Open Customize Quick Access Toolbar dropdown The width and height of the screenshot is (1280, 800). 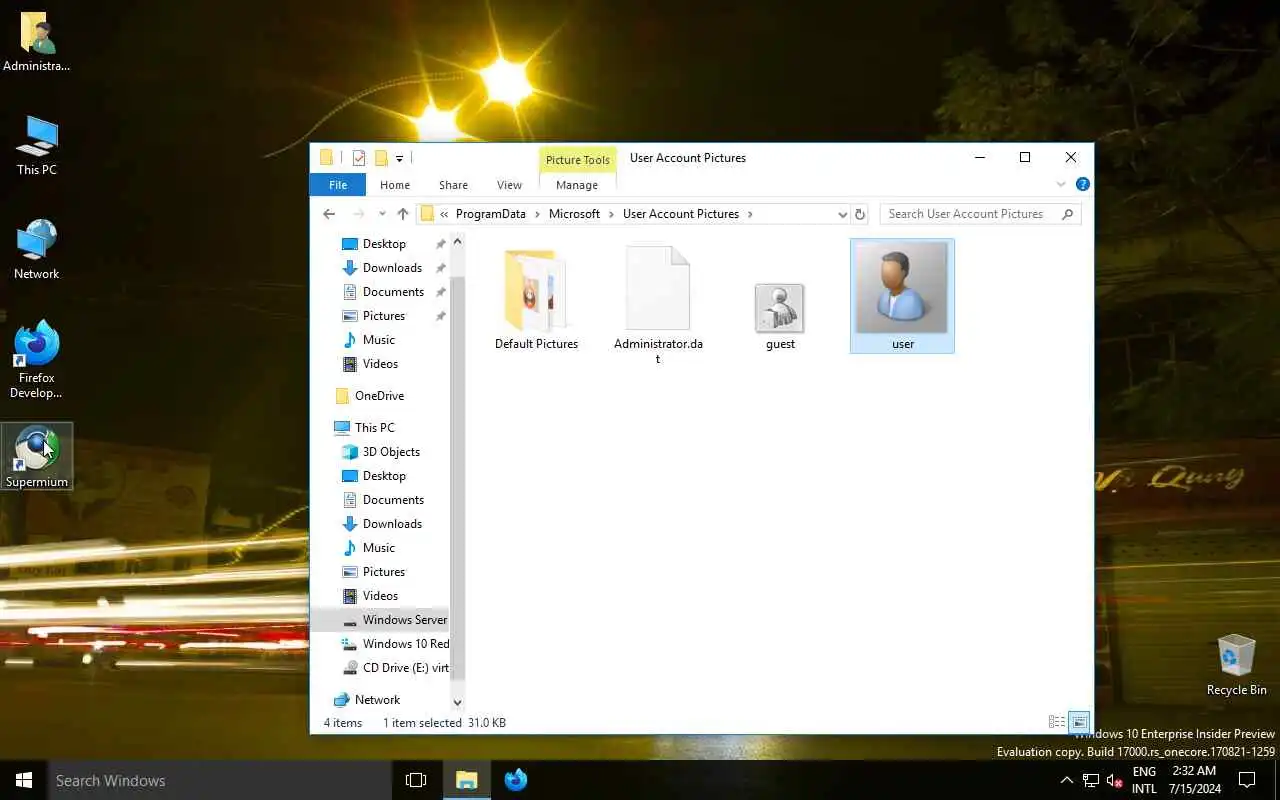pos(399,158)
